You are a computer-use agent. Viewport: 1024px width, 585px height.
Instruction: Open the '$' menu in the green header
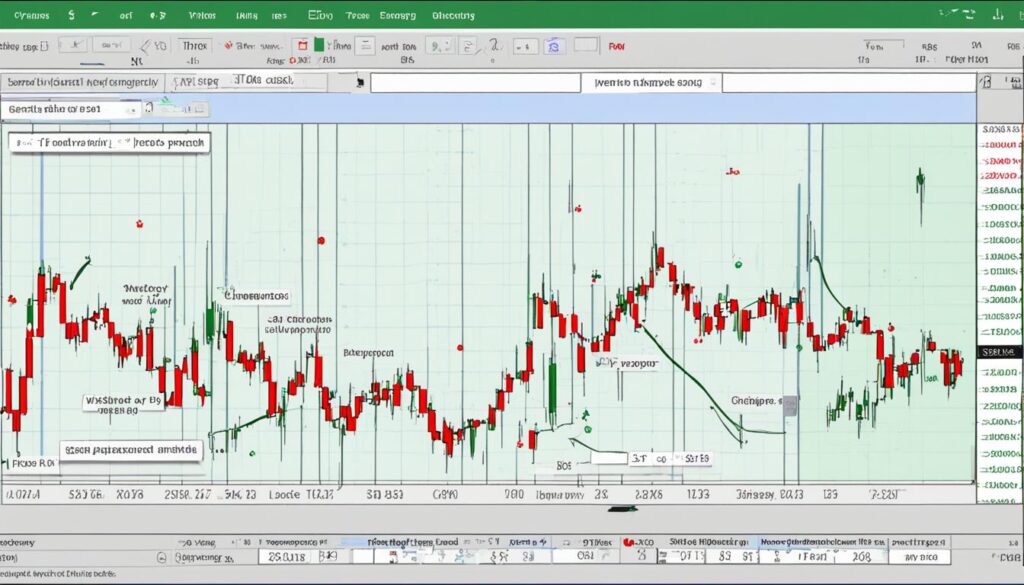[71, 14]
